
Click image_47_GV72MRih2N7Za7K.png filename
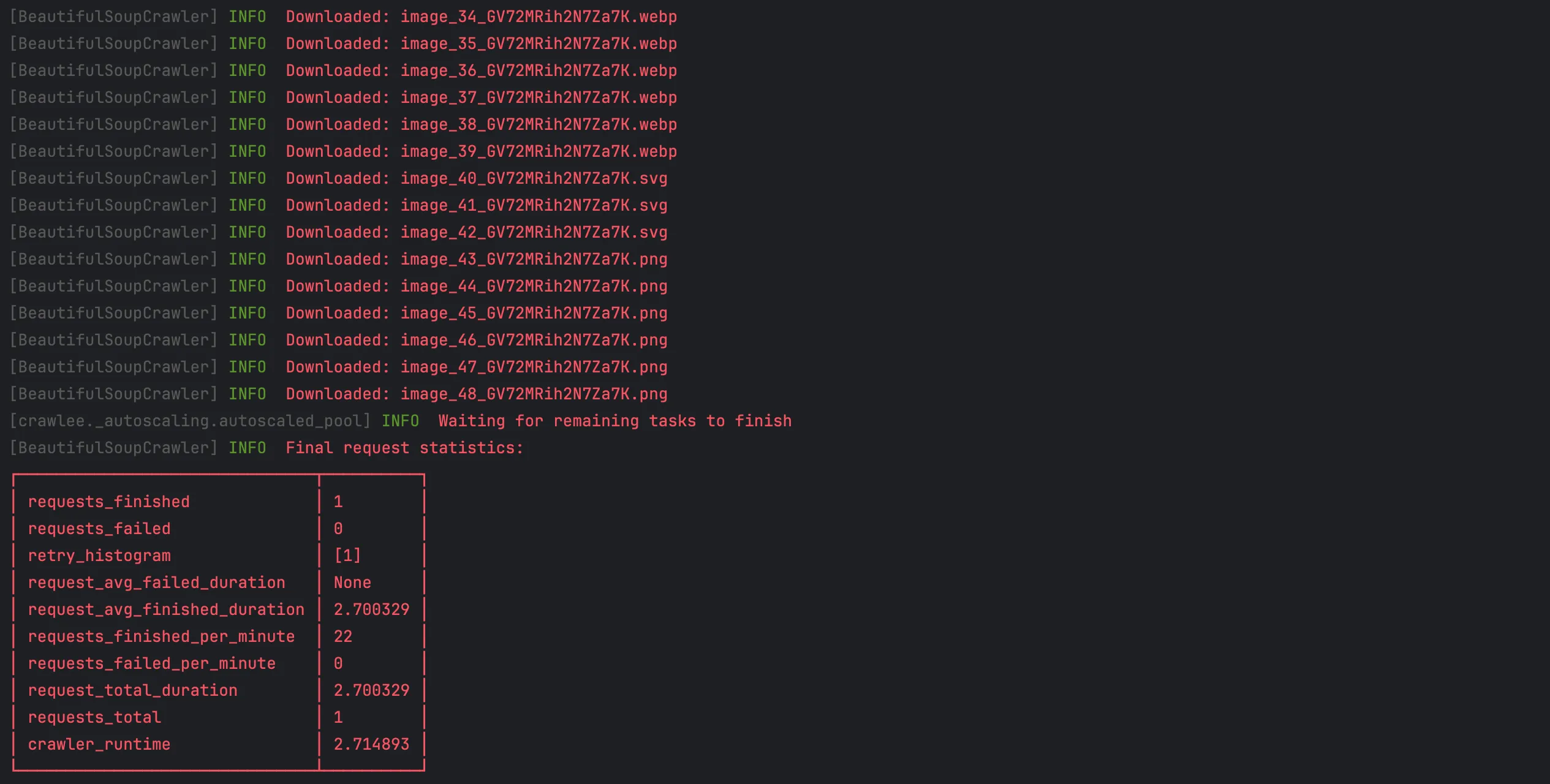534,367
